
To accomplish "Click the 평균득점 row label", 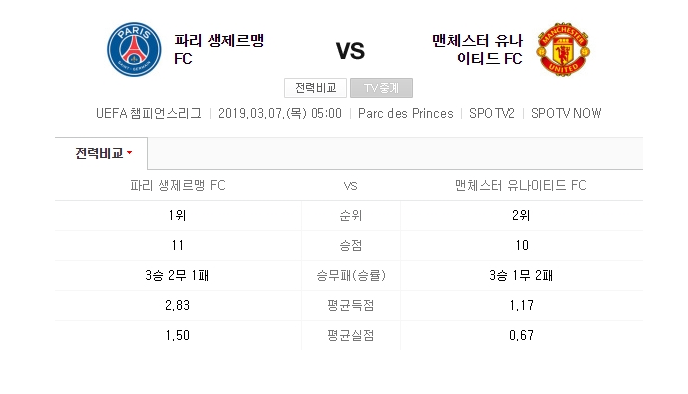I will 351,305.
